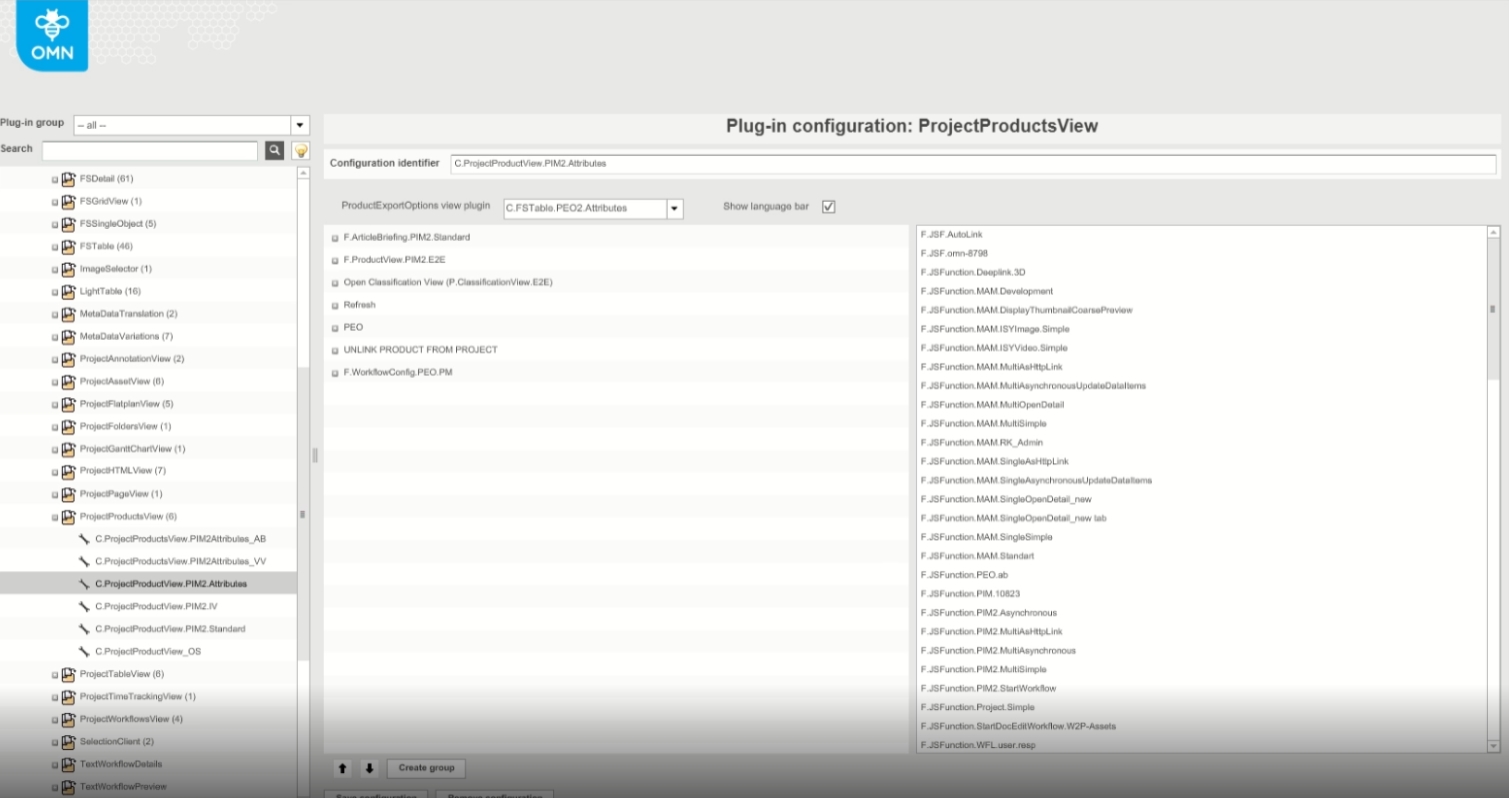Screen dimensions: 1509x798
Task: Select F.JSFunction.PEO.ab in function list
Action: [964, 575]
